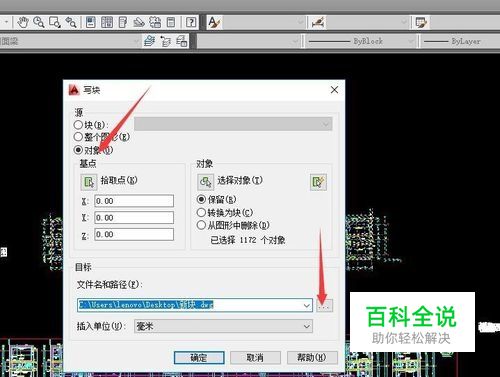
Task: Open the dimension style dropdown in toolbar
Action: coord(368,22)
